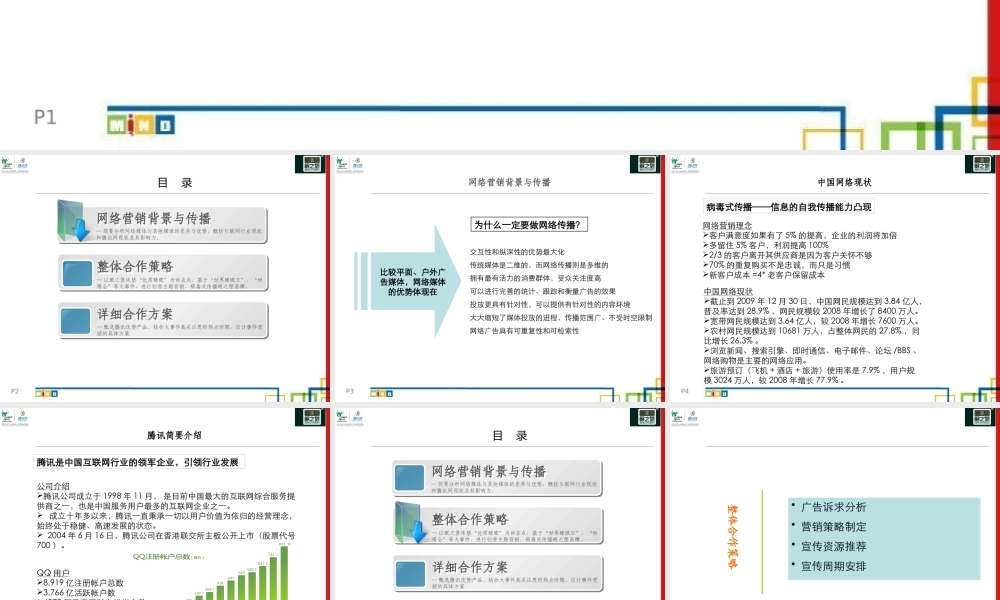
Task: Click the dark green corner logo on 腾讯简要介绍 slide
Action: click(x=310, y=417)
